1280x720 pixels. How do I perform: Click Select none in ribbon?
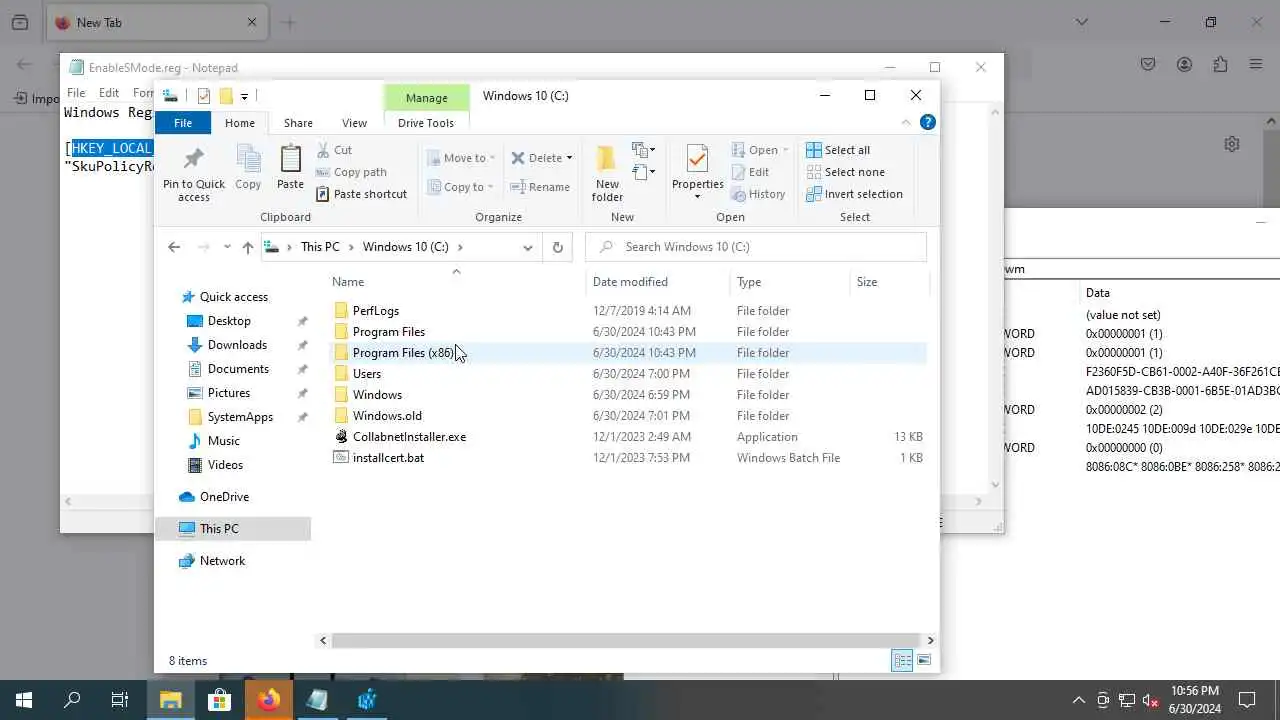tap(845, 172)
